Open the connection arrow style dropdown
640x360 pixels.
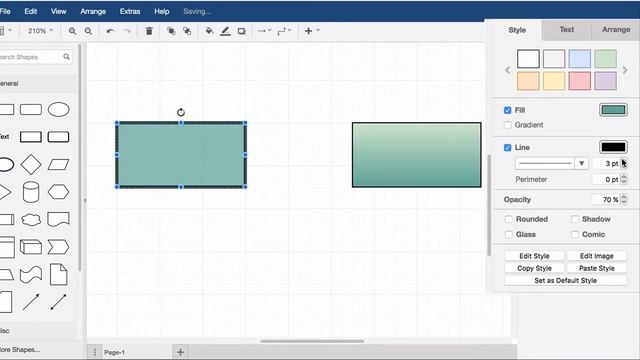[264, 31]
